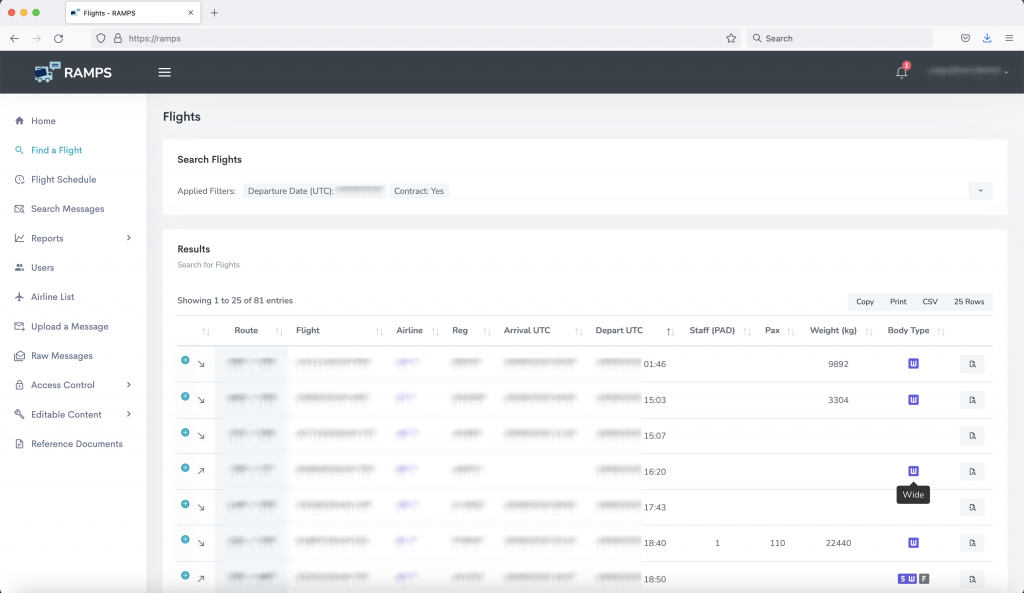Click the Wide body badge on 15:03 row

pyautogui.click(x=913, y=400)
